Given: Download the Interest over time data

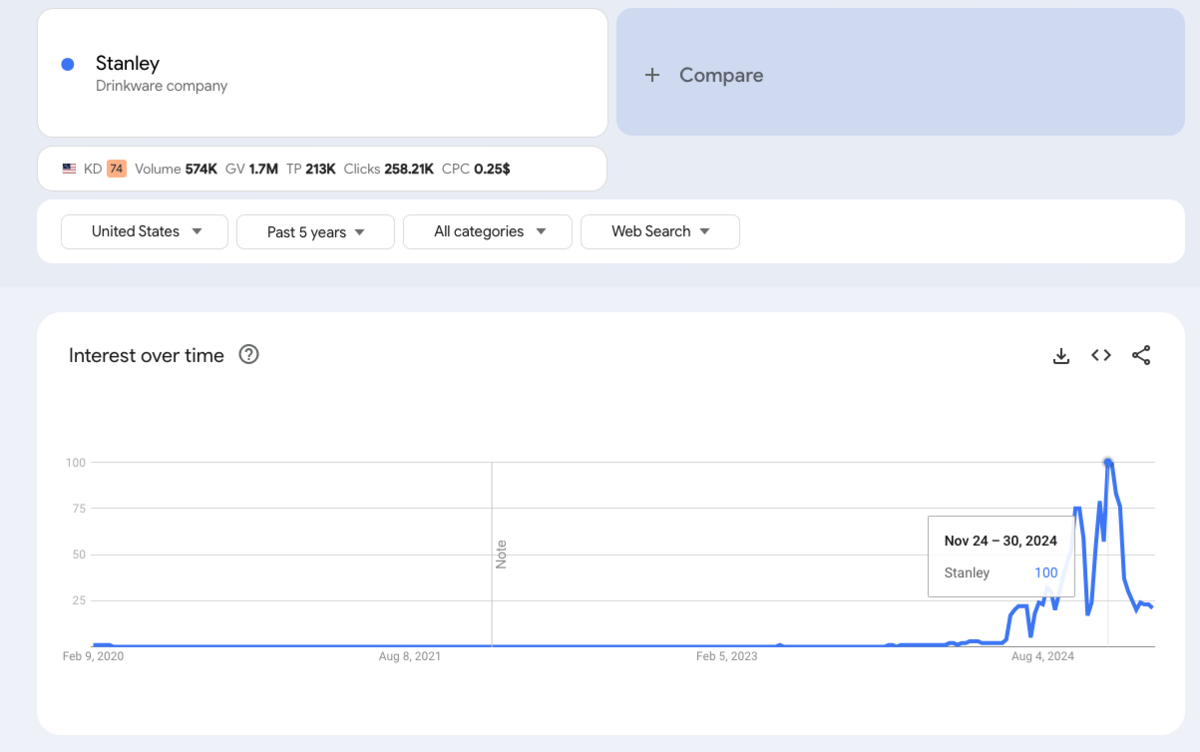Looking at the screenshot, I should coord(1061,355).
